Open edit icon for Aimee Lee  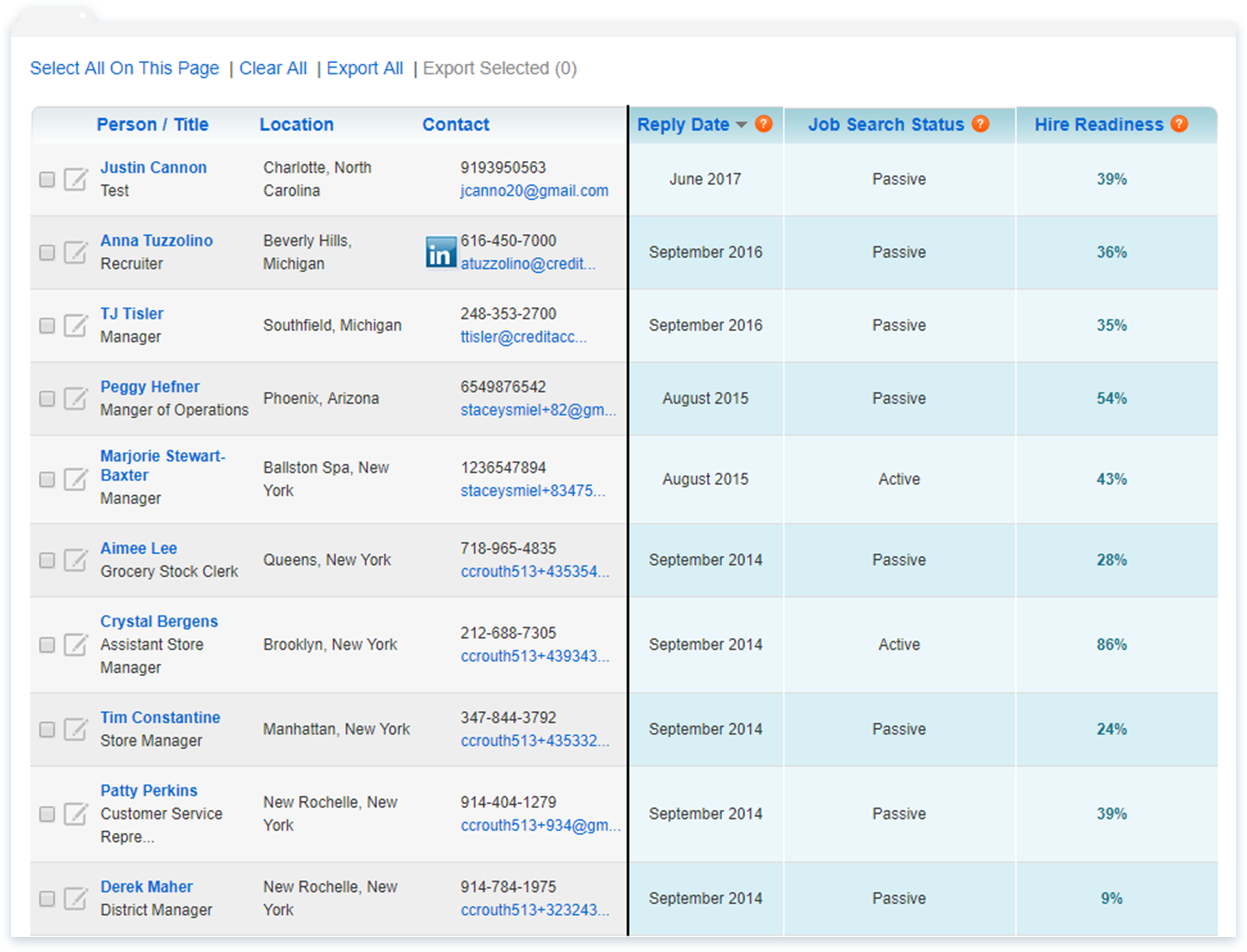[x=75, y=560]
